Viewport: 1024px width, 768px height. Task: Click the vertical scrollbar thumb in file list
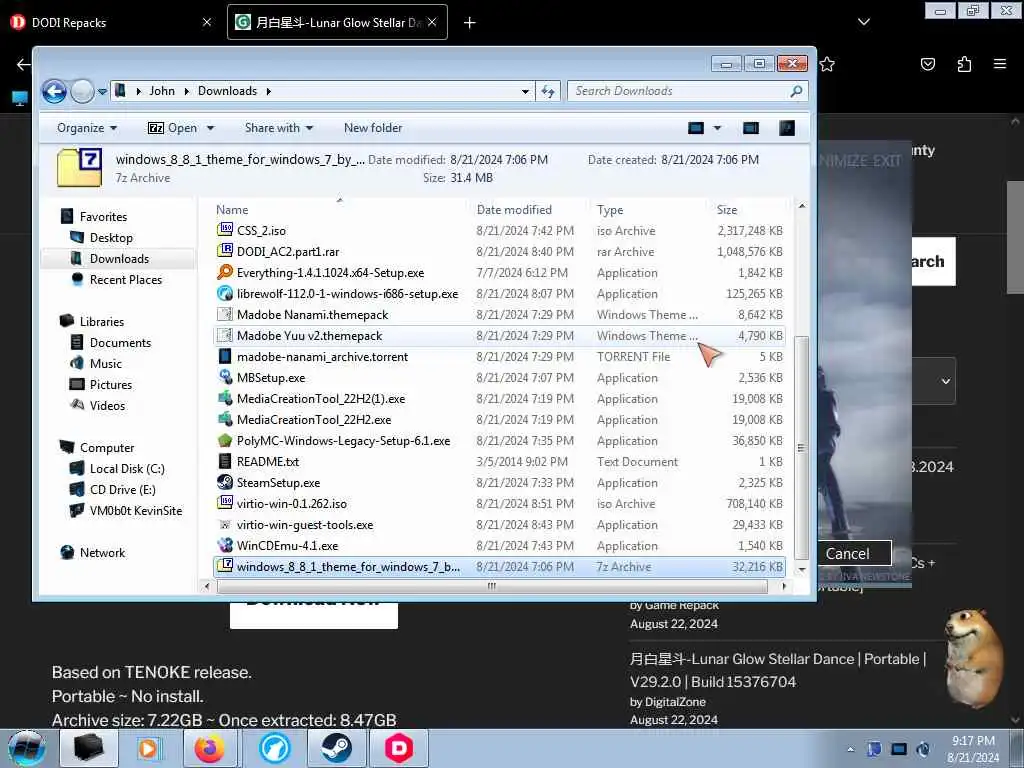(801, 447)
